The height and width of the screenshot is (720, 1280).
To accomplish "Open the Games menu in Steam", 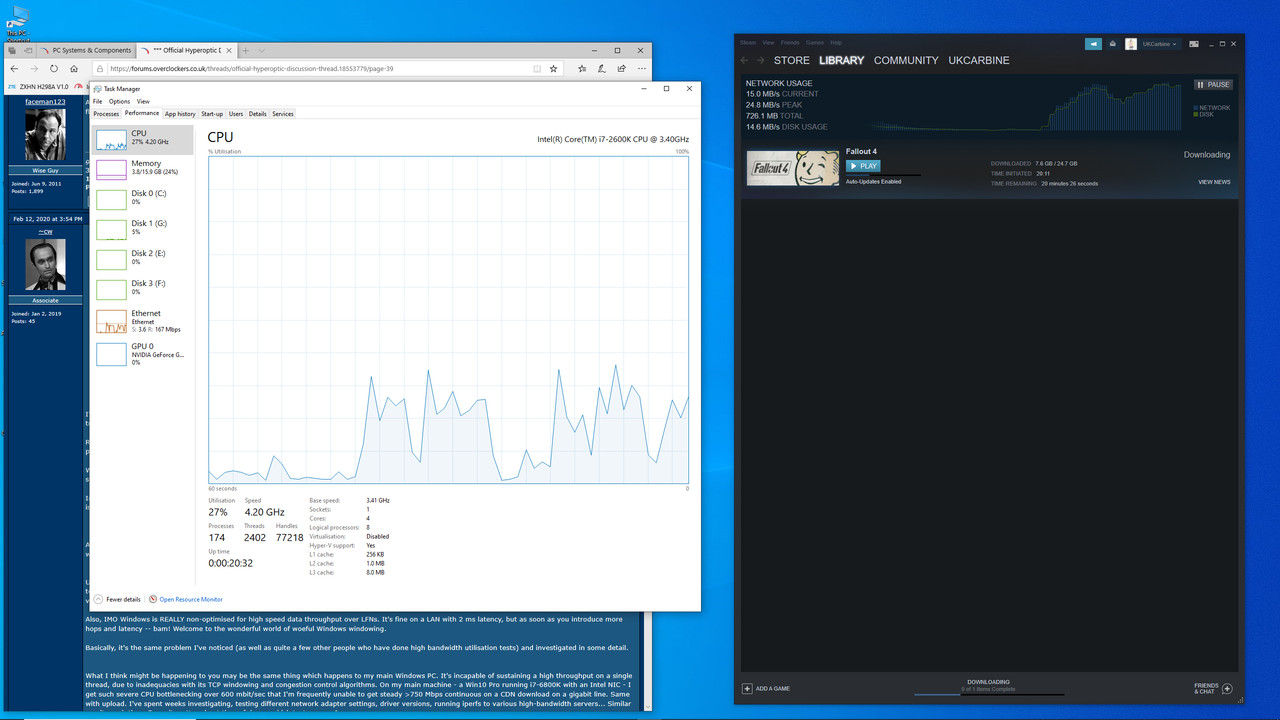I will [815, 43].
